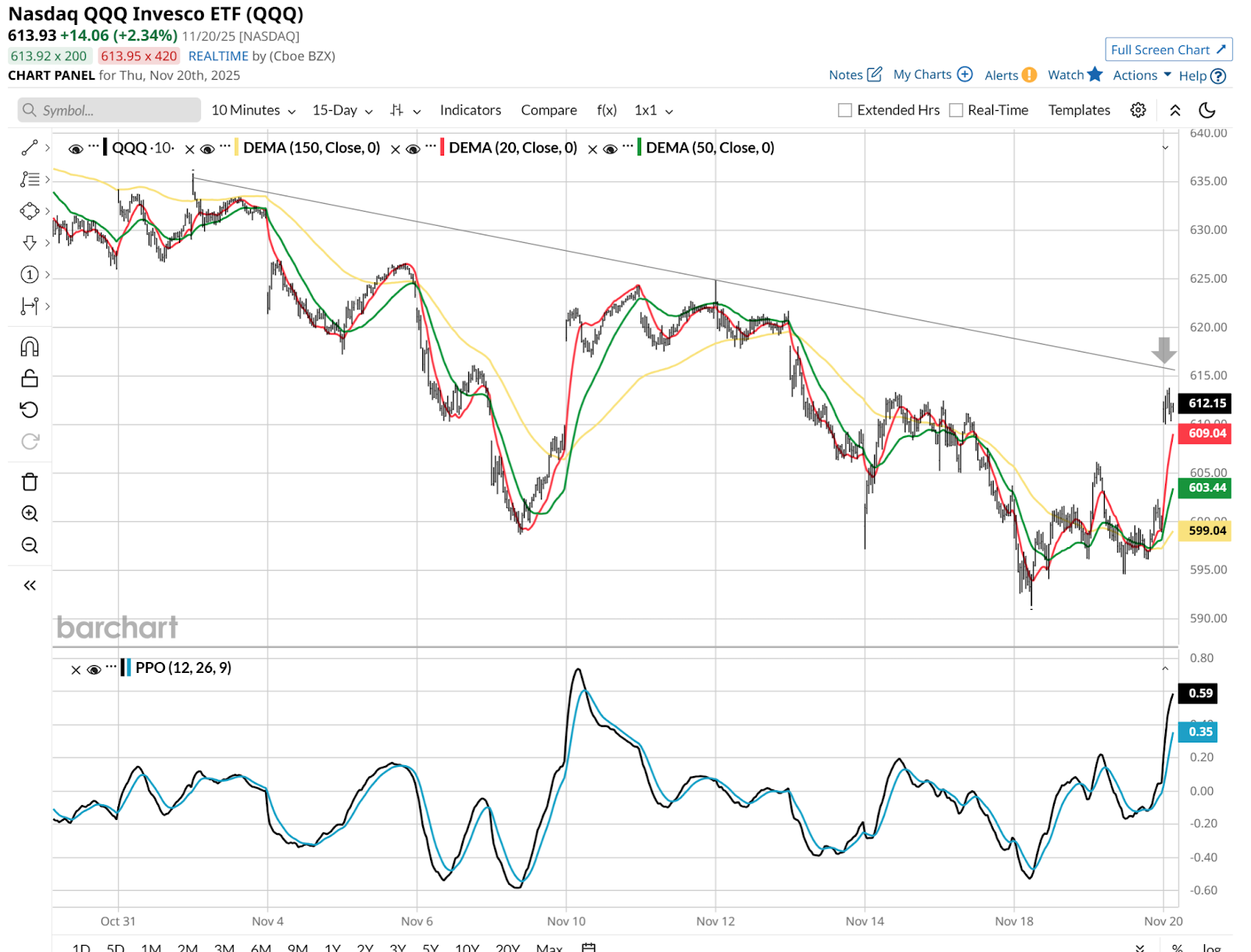Click the undo arrow icon
This screenshot has height=952, width=1251.
pyautogui.click(x=30, y=410)
